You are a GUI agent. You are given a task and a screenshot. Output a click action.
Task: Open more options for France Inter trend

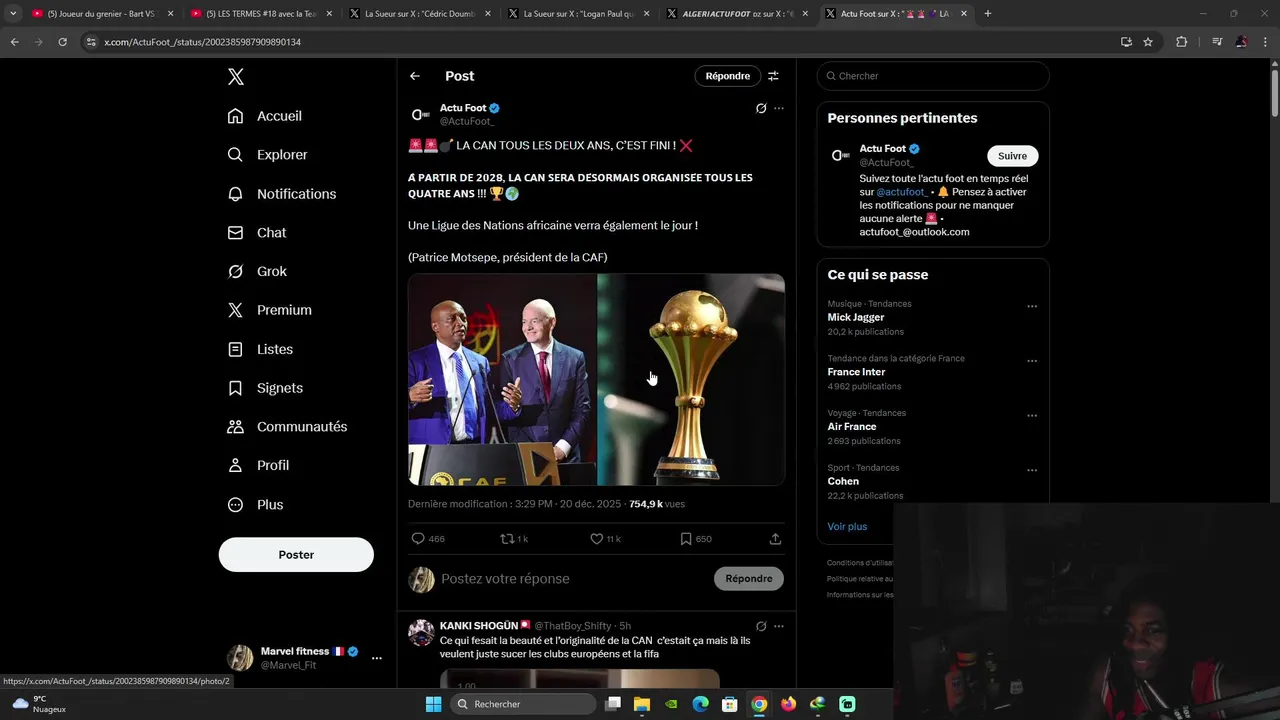coord(1032,361)
